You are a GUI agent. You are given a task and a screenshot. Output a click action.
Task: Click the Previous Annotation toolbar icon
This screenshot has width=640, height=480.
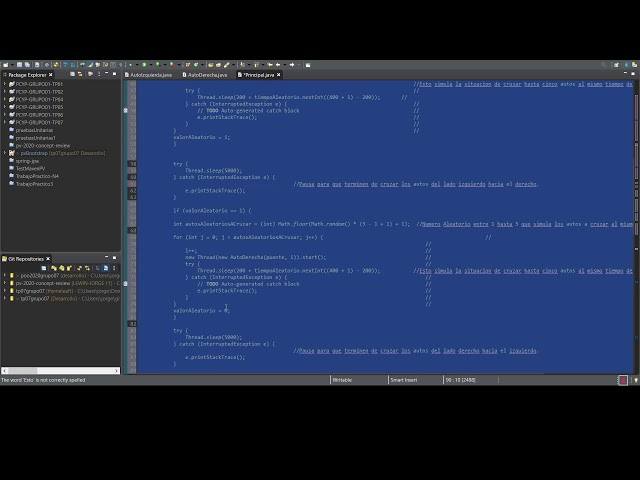coord(256,65)
